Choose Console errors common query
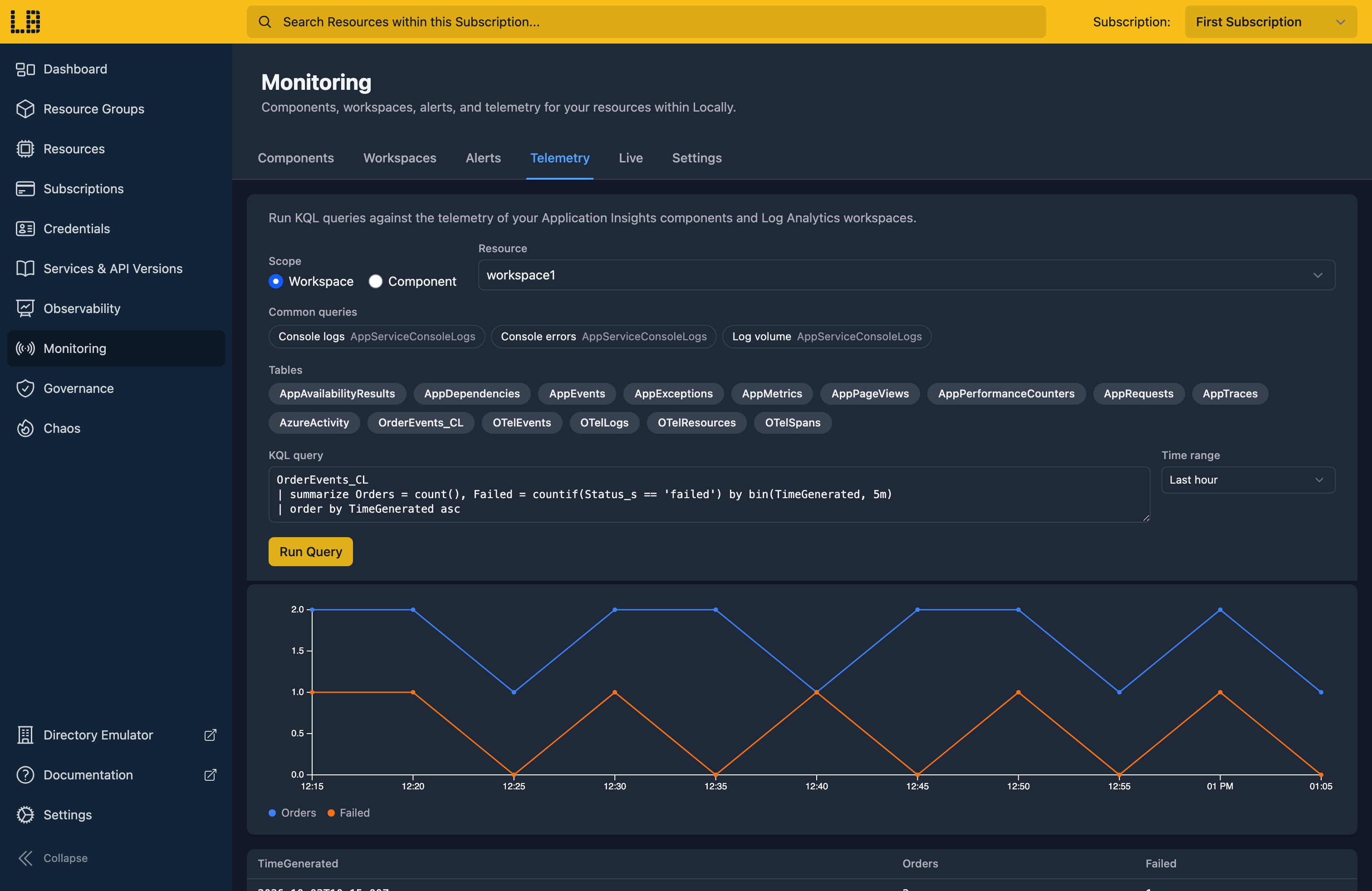 coord(603,337)
